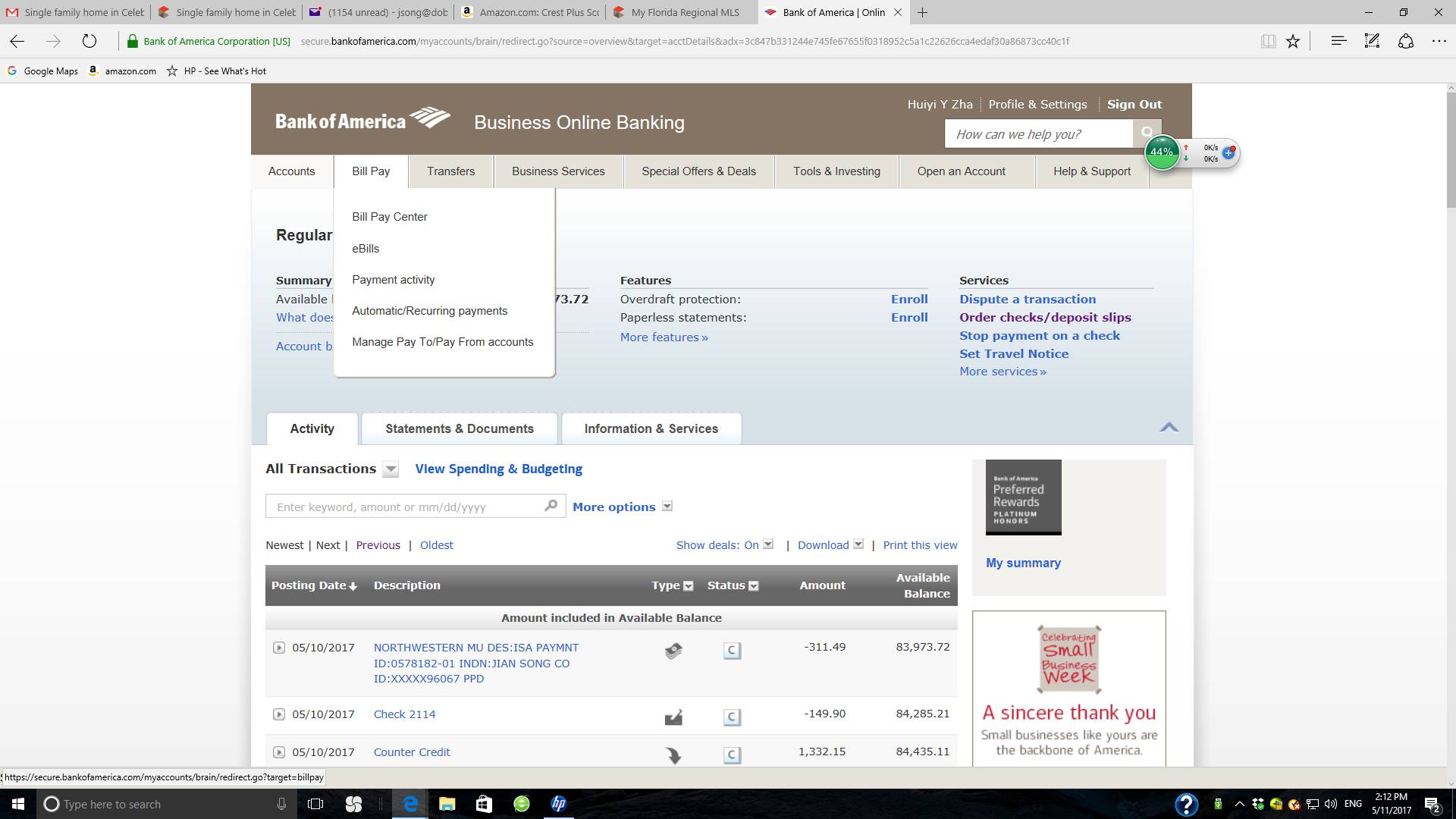Viewport: 1456px width, 819px height.
Task: Open the Download dropdown arrow
Action: tap(858, 544)
